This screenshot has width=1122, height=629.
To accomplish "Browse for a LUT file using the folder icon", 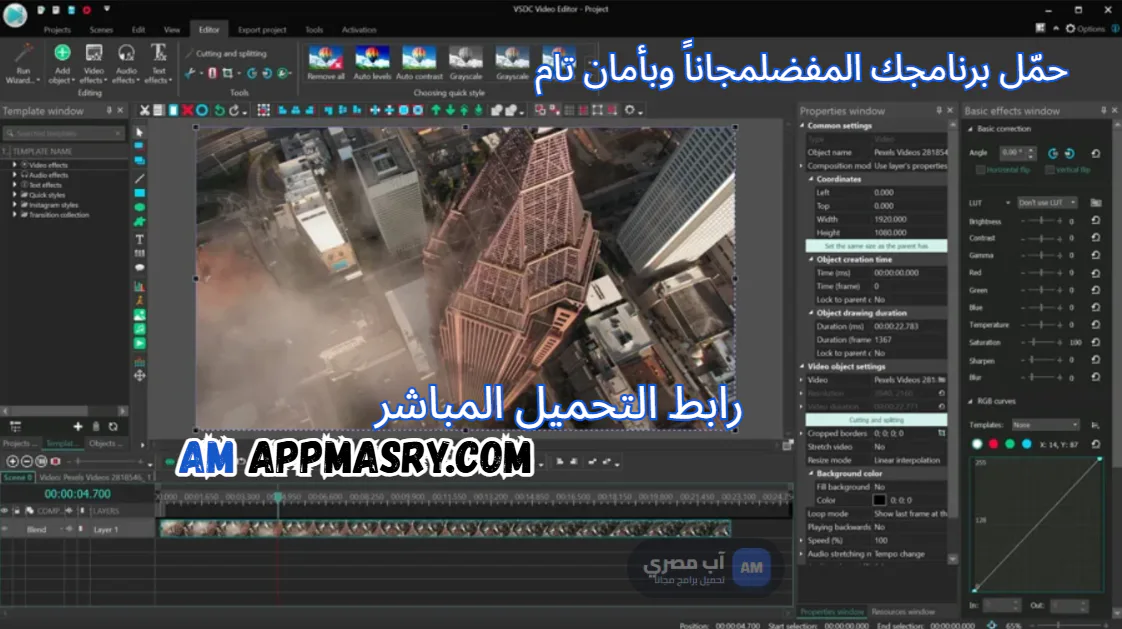I will [x=1096, y=203].
